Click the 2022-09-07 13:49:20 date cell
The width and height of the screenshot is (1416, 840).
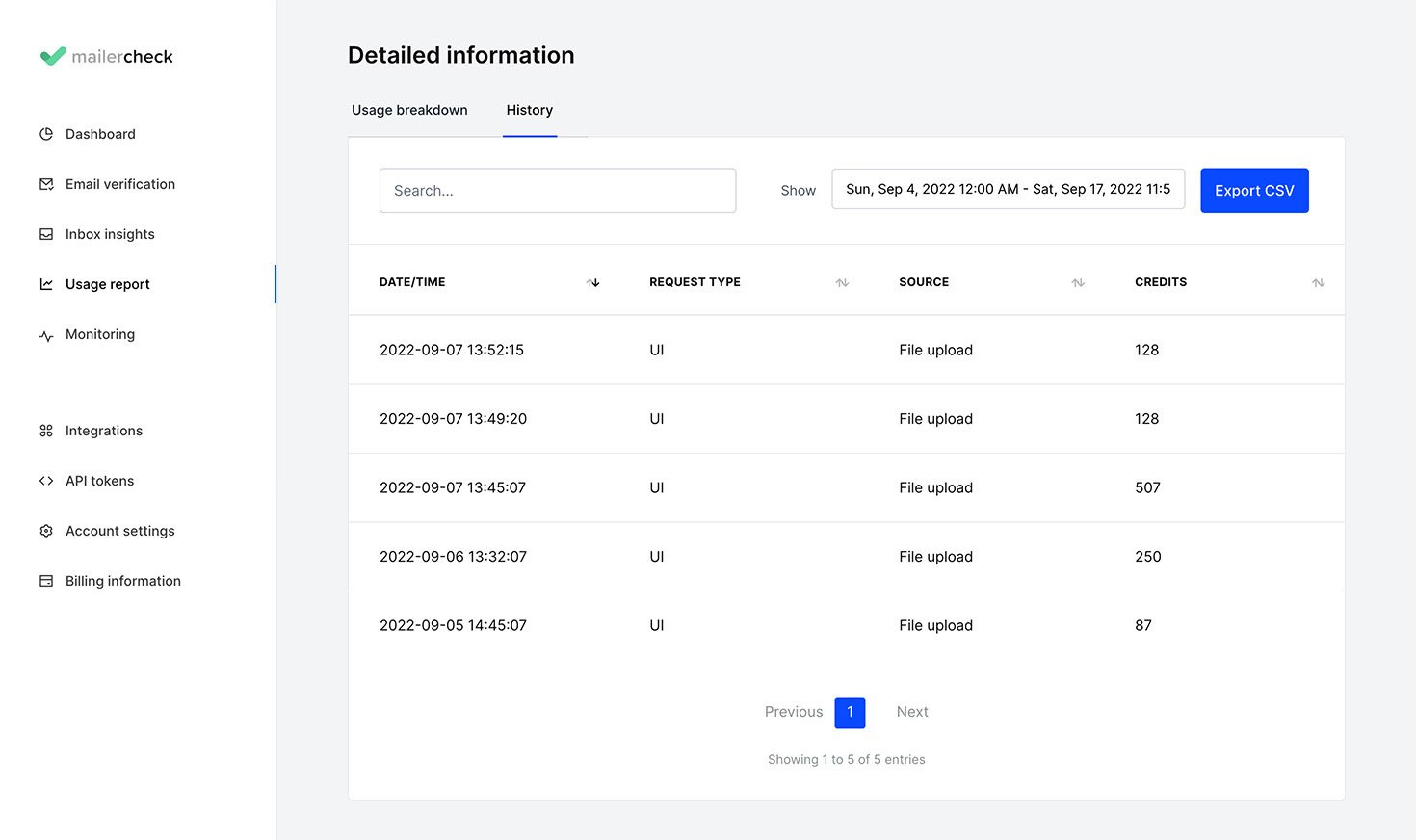click(453, 419)
